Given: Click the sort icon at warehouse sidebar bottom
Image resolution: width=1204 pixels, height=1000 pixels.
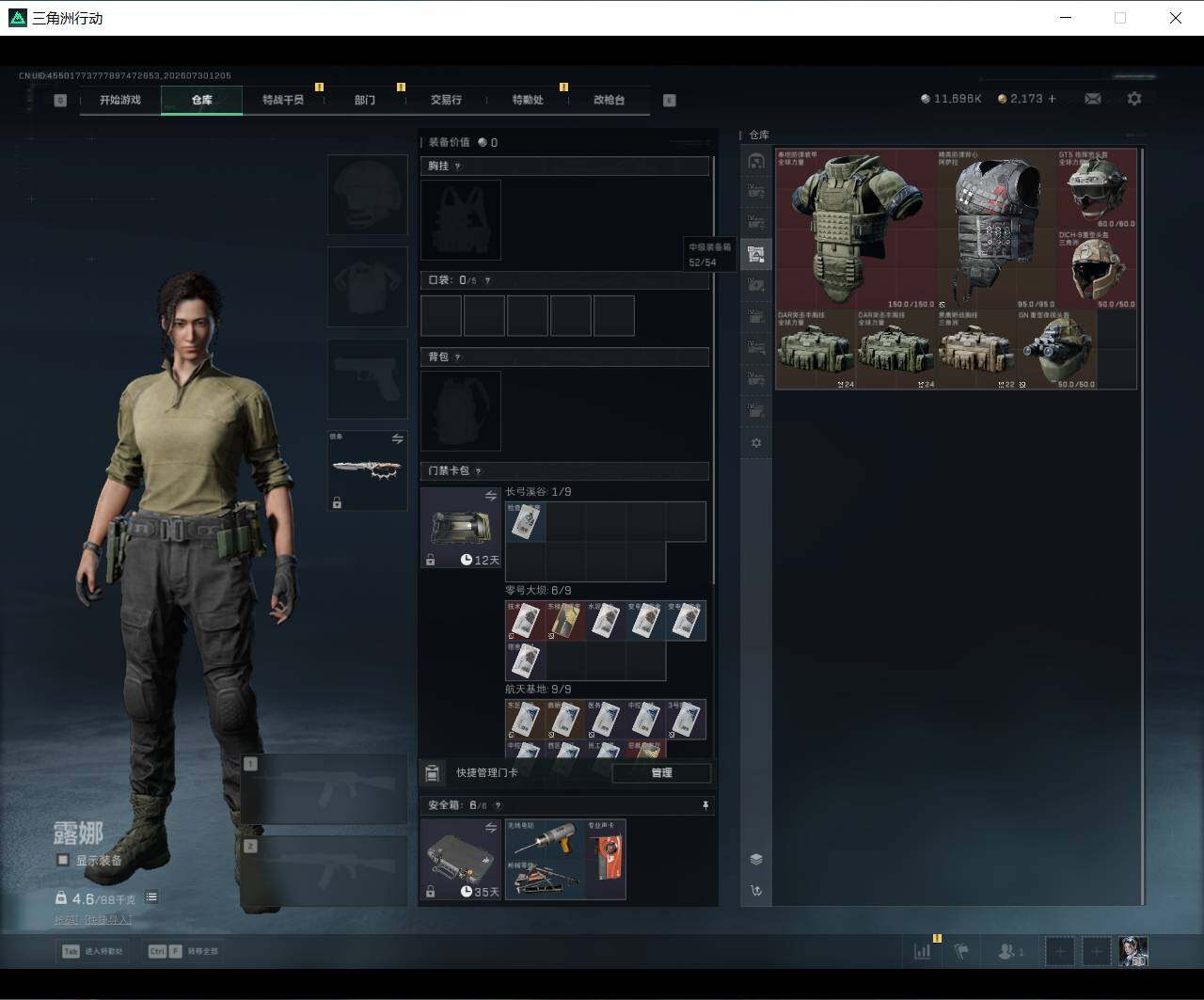Looking at the screenshot, I should (756, 890).
